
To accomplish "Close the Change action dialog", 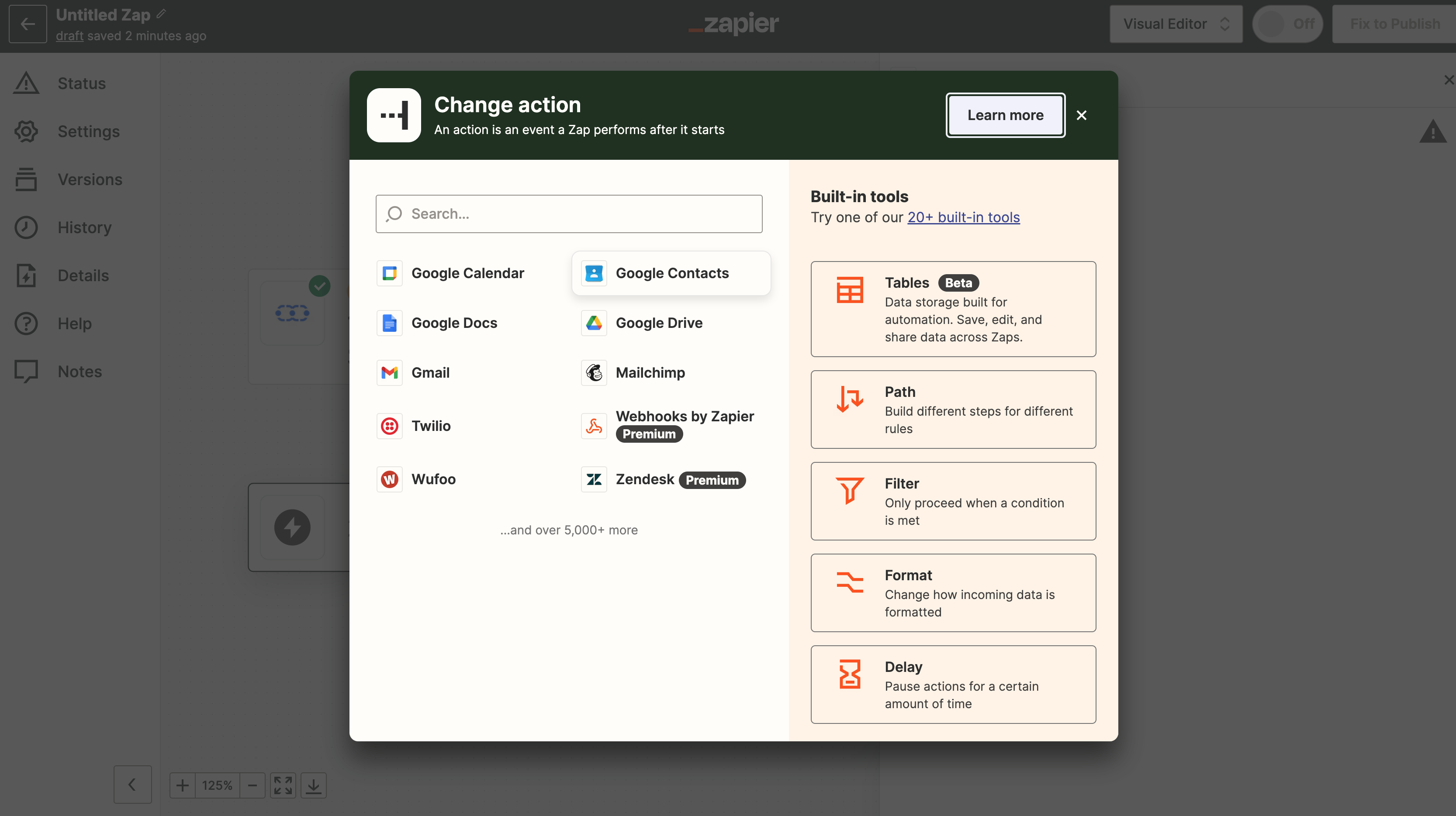I will click(x=1081, y=115).
